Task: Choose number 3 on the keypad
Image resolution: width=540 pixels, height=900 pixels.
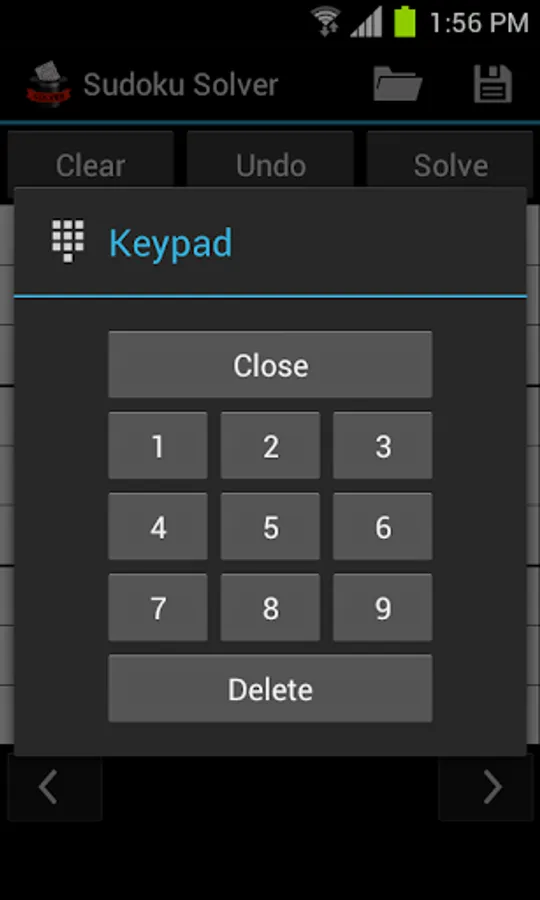Action: pos(383,445)
